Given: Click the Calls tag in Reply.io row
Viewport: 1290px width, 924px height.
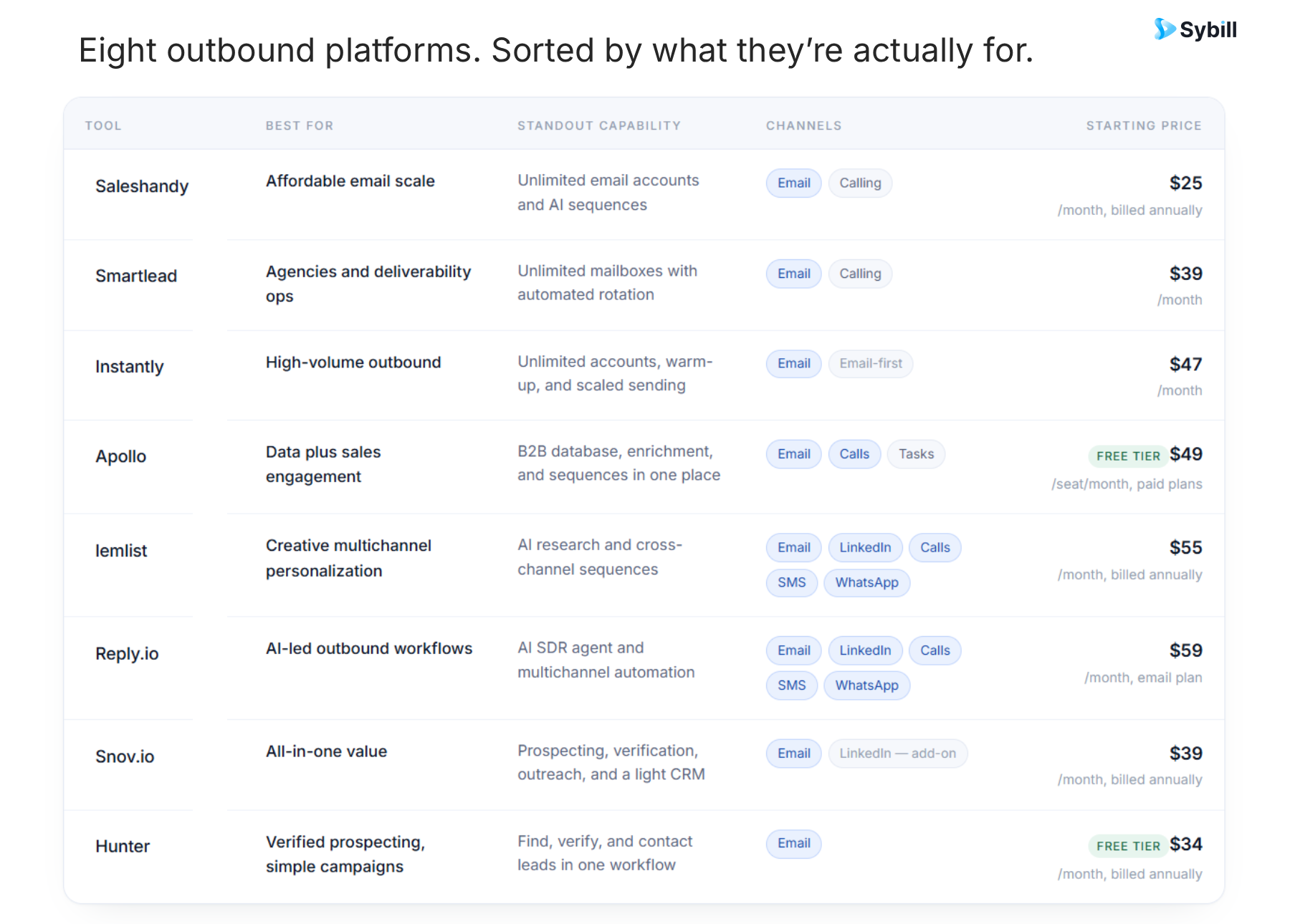Looking at the screenshot, I should (x=935, y=650).
